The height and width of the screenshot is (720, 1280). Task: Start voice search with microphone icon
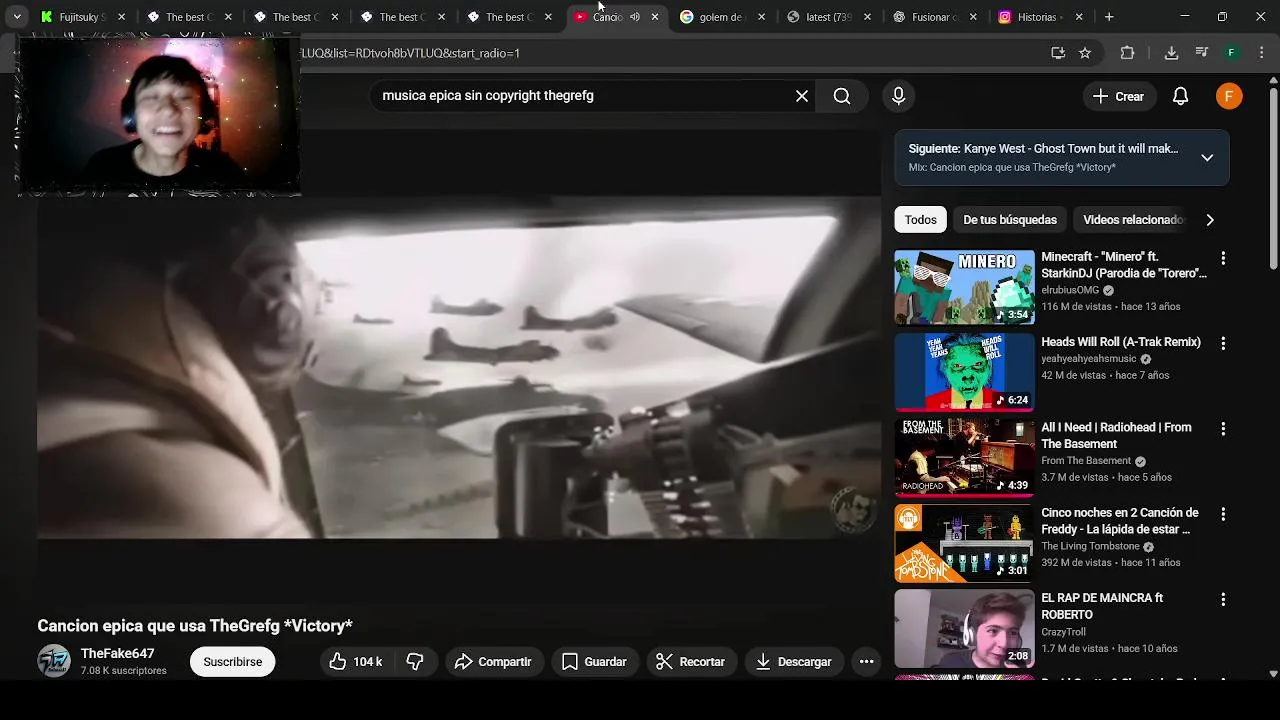click(898, 96)
